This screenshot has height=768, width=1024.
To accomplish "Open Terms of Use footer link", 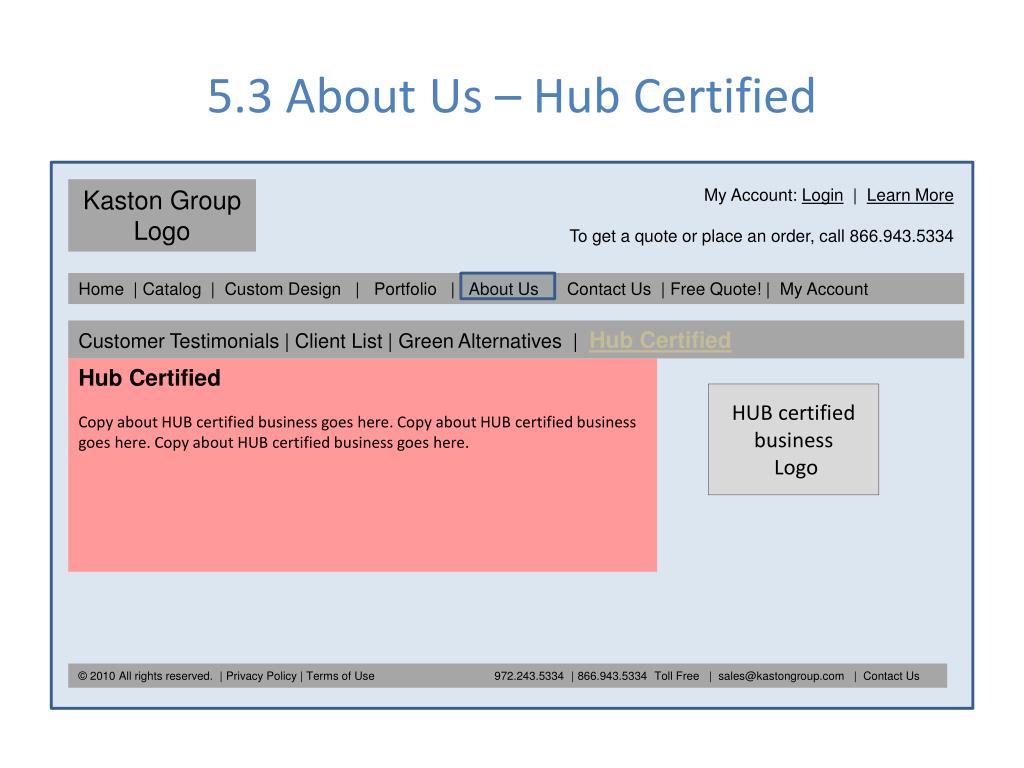I will coord(340,676).
